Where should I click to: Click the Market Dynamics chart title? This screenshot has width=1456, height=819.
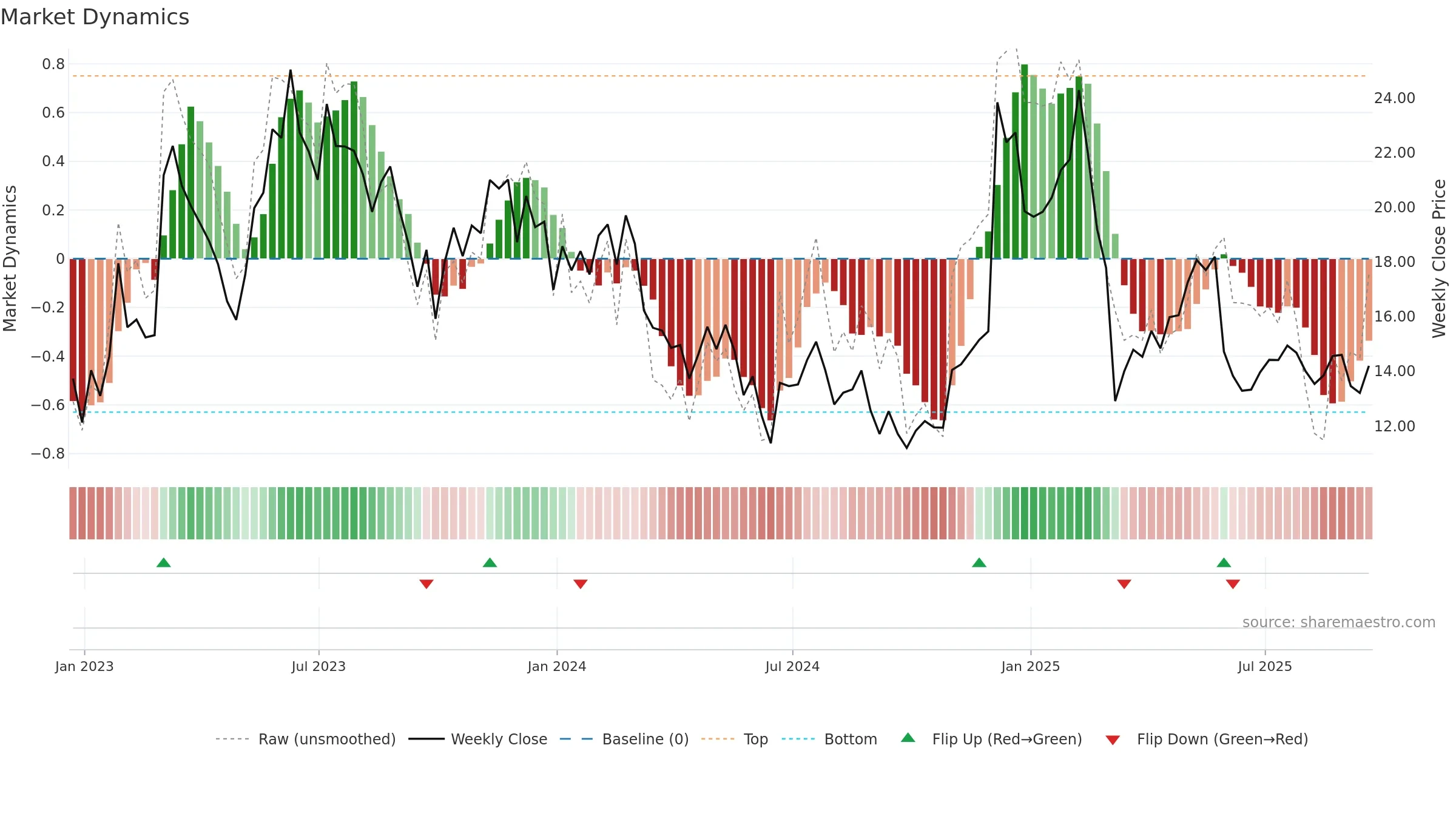tap(95, 17)
